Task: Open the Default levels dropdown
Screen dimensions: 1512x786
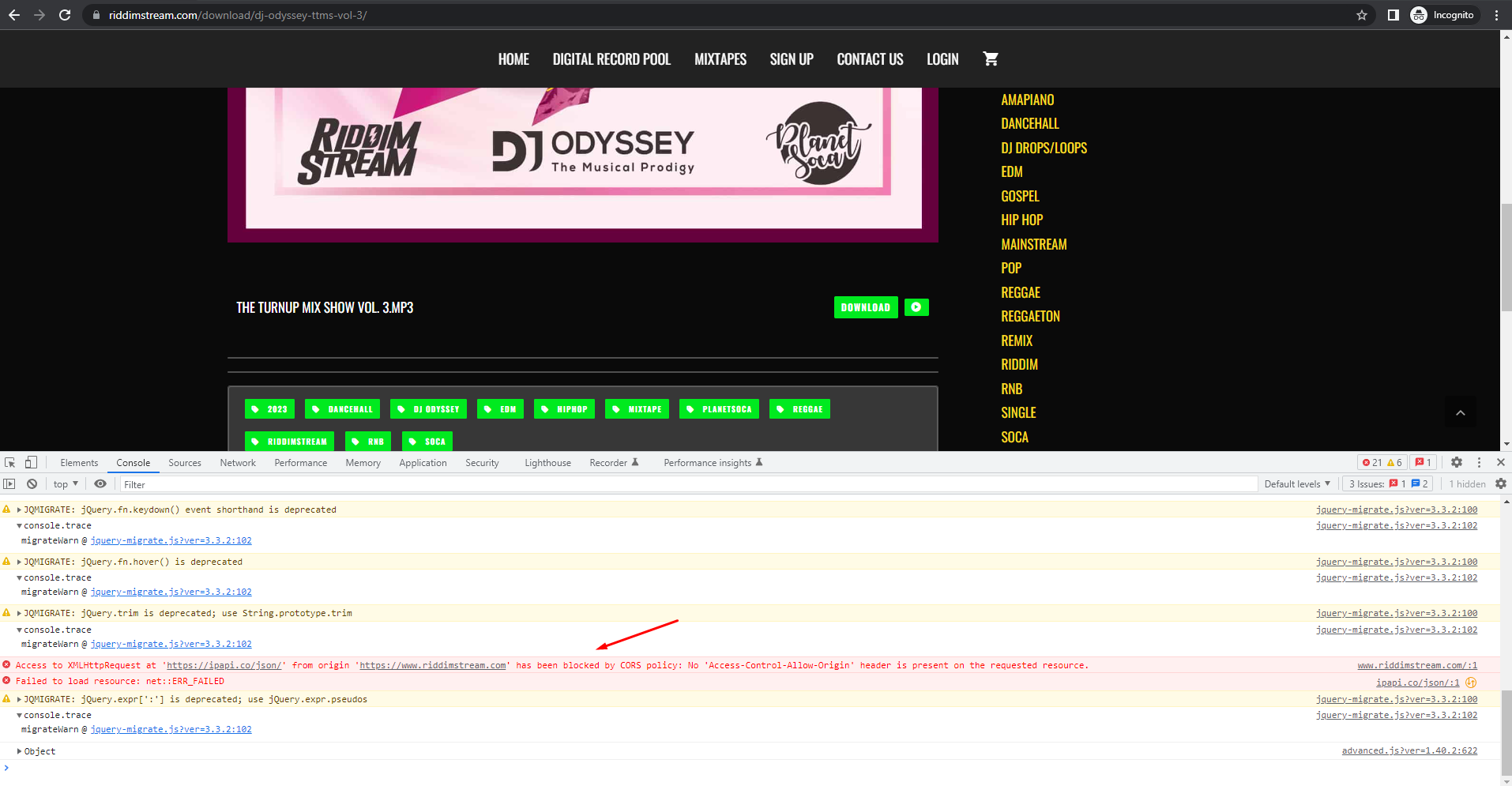Action: point(1297,484)
